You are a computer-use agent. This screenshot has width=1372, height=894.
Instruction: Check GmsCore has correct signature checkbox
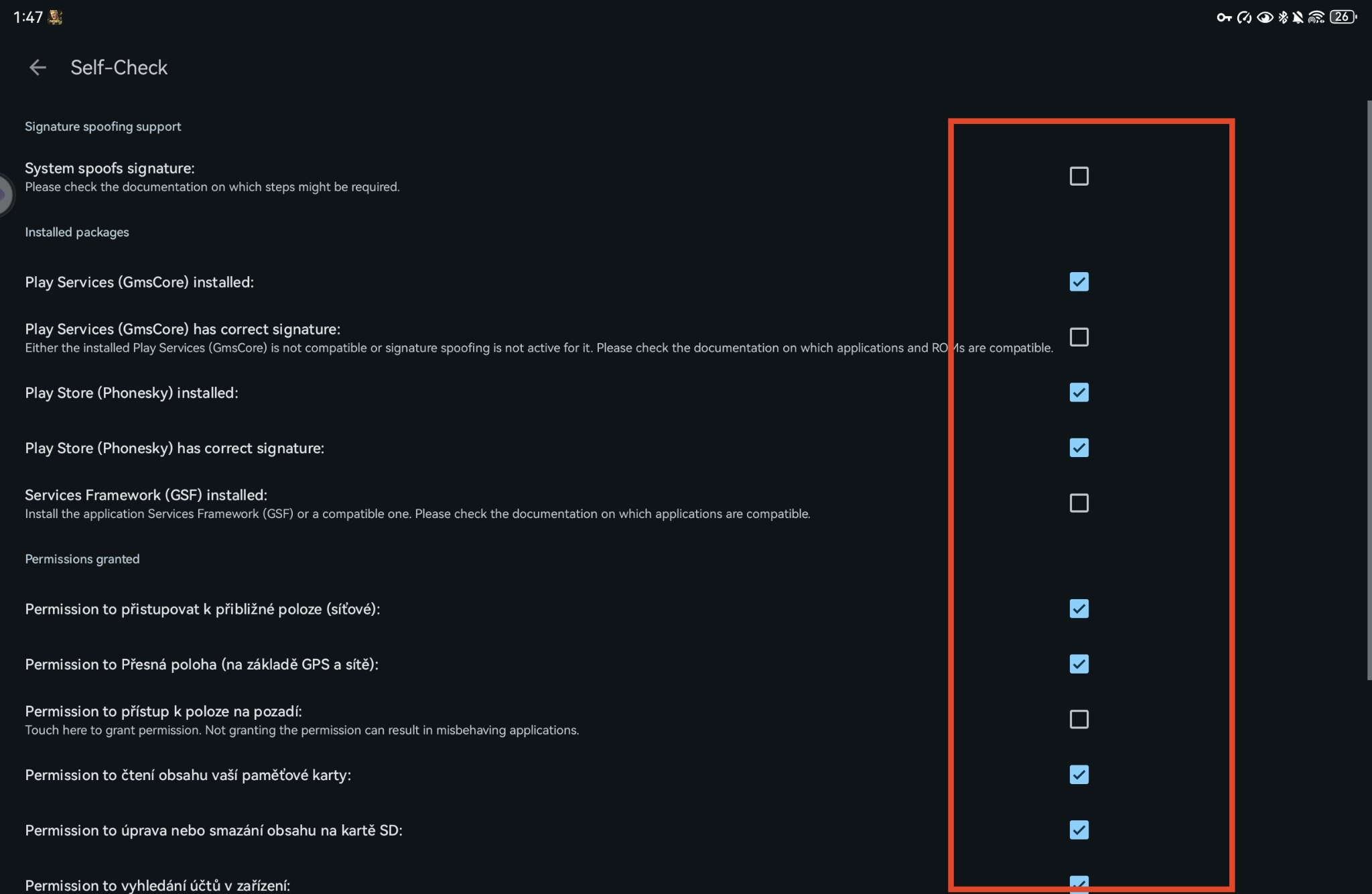click(1079, 337)
